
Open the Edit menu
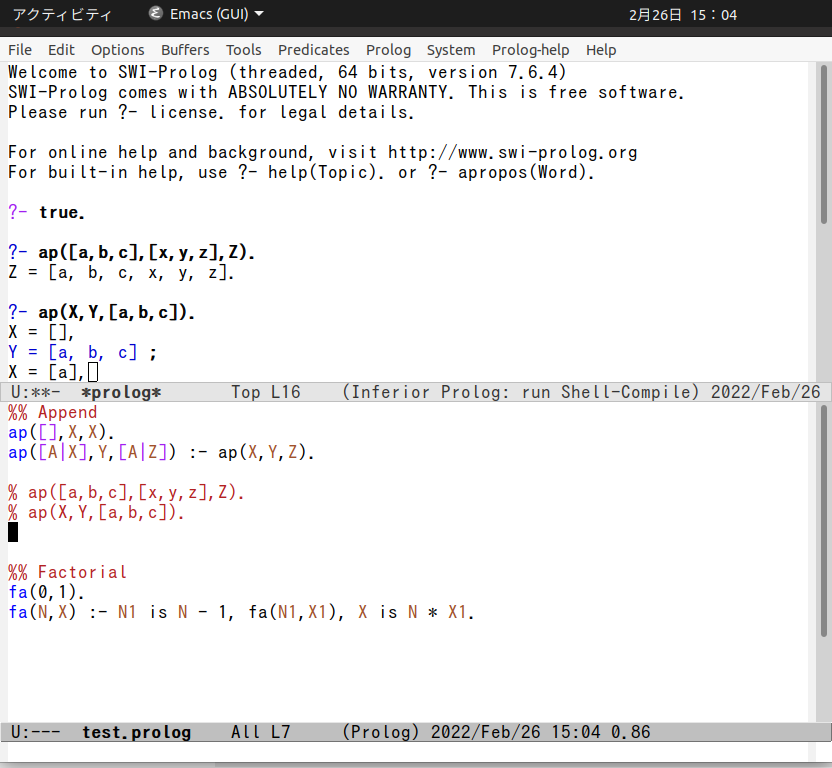(x=61, y=50)
